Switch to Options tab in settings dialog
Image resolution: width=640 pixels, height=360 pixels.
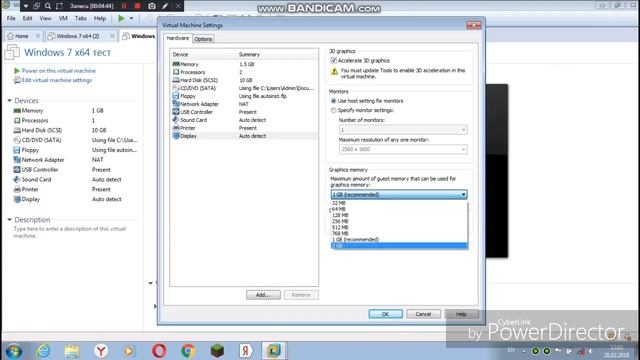tap(203, 39)
